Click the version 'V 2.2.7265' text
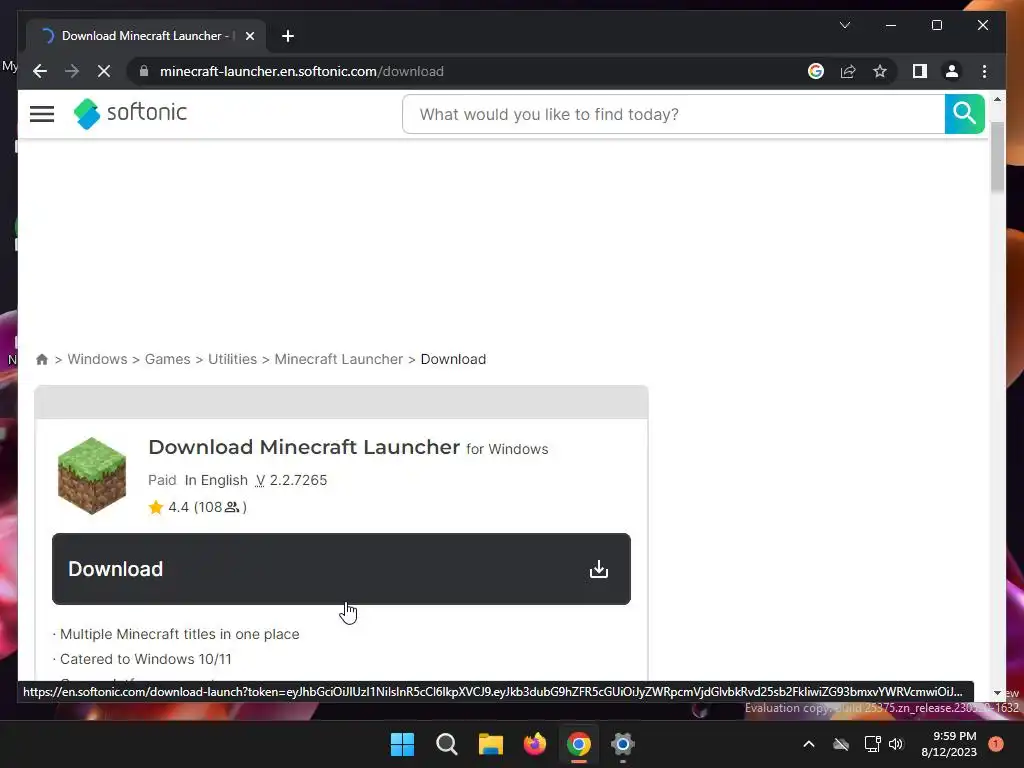 [x=291, y=480]
